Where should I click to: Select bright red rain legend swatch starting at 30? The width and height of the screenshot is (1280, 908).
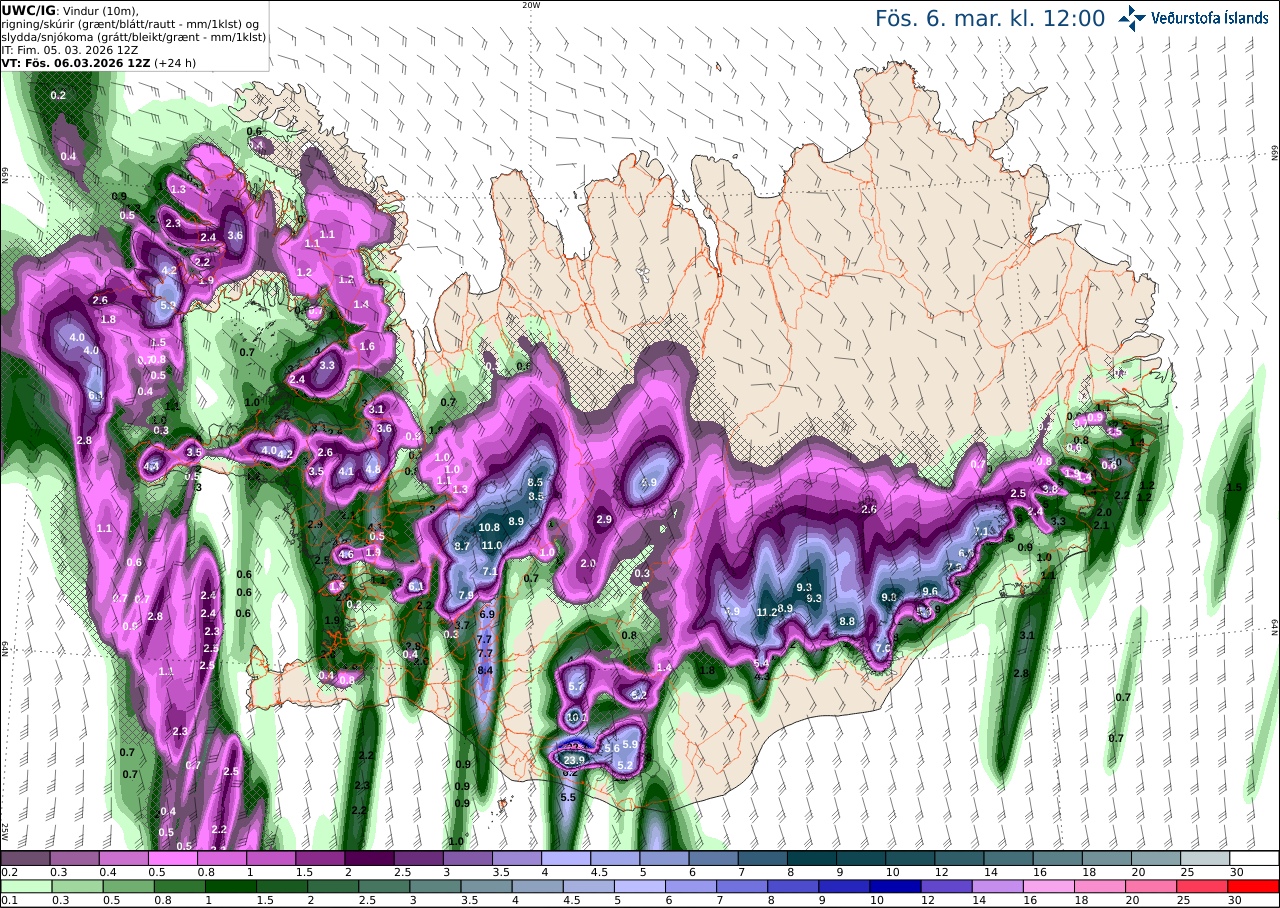point(1254,886)
